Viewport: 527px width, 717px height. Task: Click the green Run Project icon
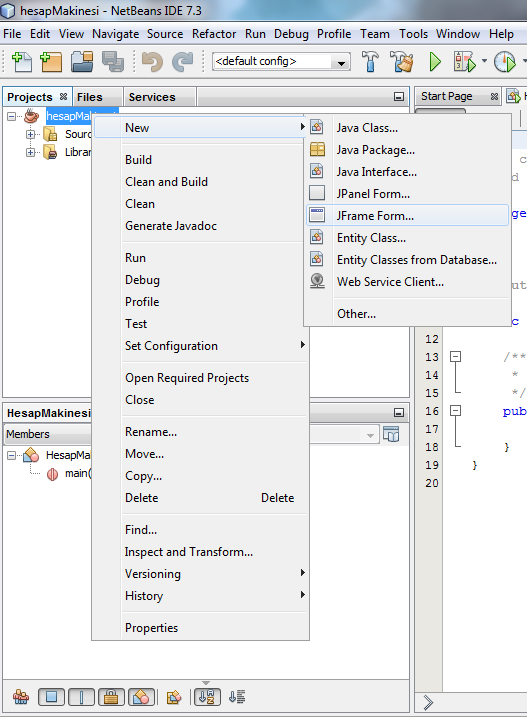[435, 62]
